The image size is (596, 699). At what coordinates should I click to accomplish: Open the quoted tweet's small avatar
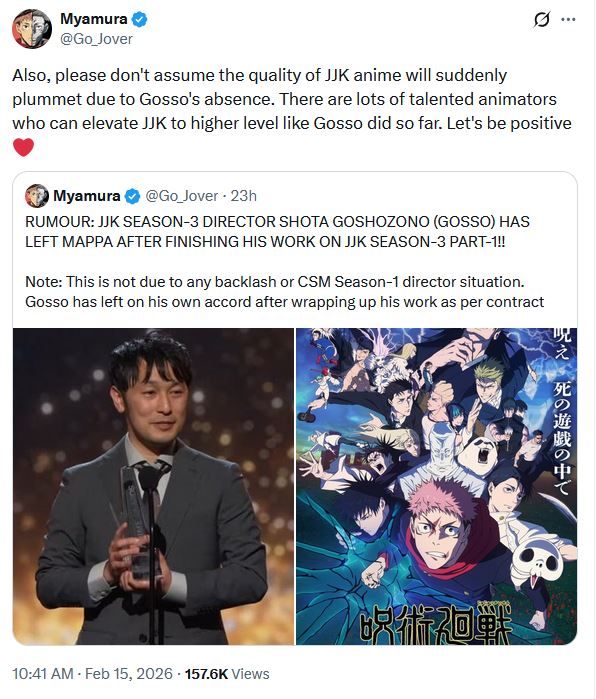[37, 196]
